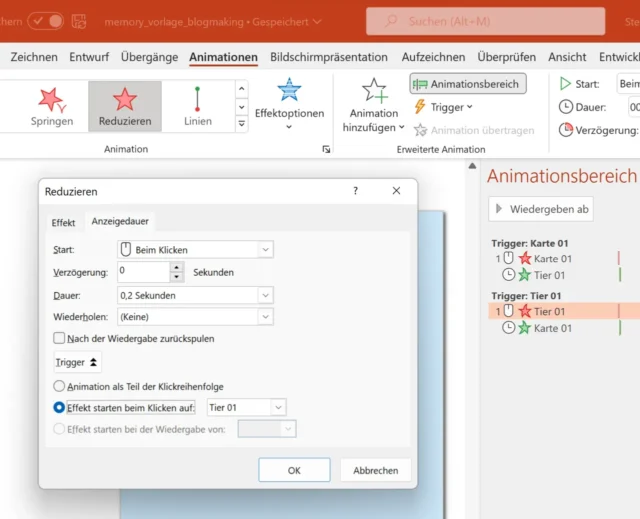Select Animation als Teil der Klickreihenfolge

coord(59,386)
